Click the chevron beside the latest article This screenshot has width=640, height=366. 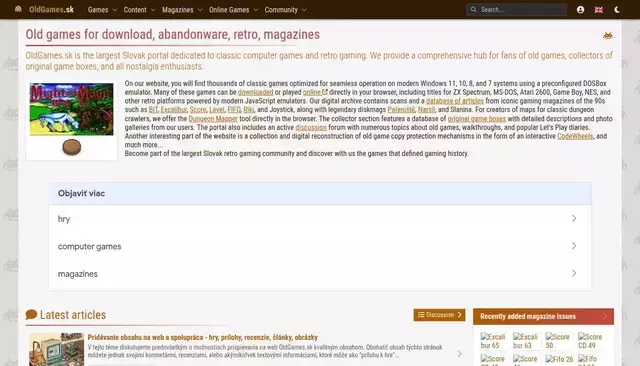(x=460, y=354)
